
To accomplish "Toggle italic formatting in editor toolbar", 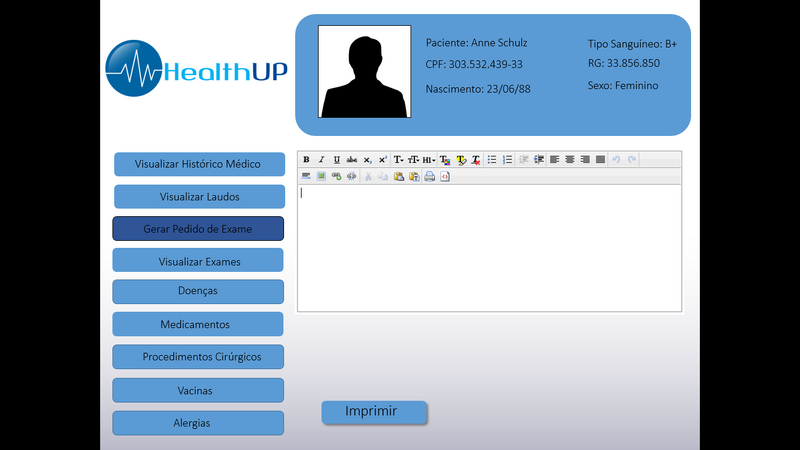I will tap(321, 160).
